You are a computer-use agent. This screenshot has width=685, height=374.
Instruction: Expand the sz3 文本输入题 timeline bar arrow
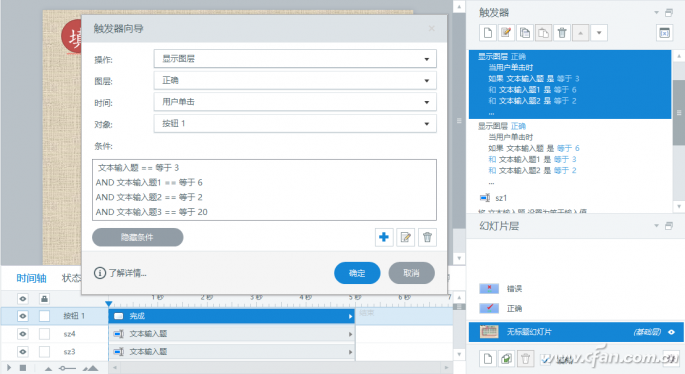[x=350, y=352]
